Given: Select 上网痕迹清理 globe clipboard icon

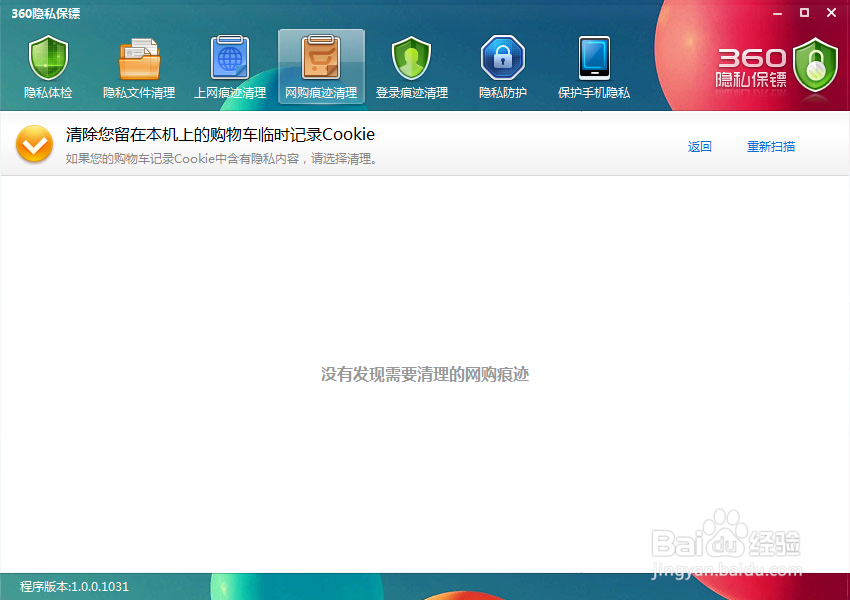Looking at the screenshot, I should click(230, 58).
